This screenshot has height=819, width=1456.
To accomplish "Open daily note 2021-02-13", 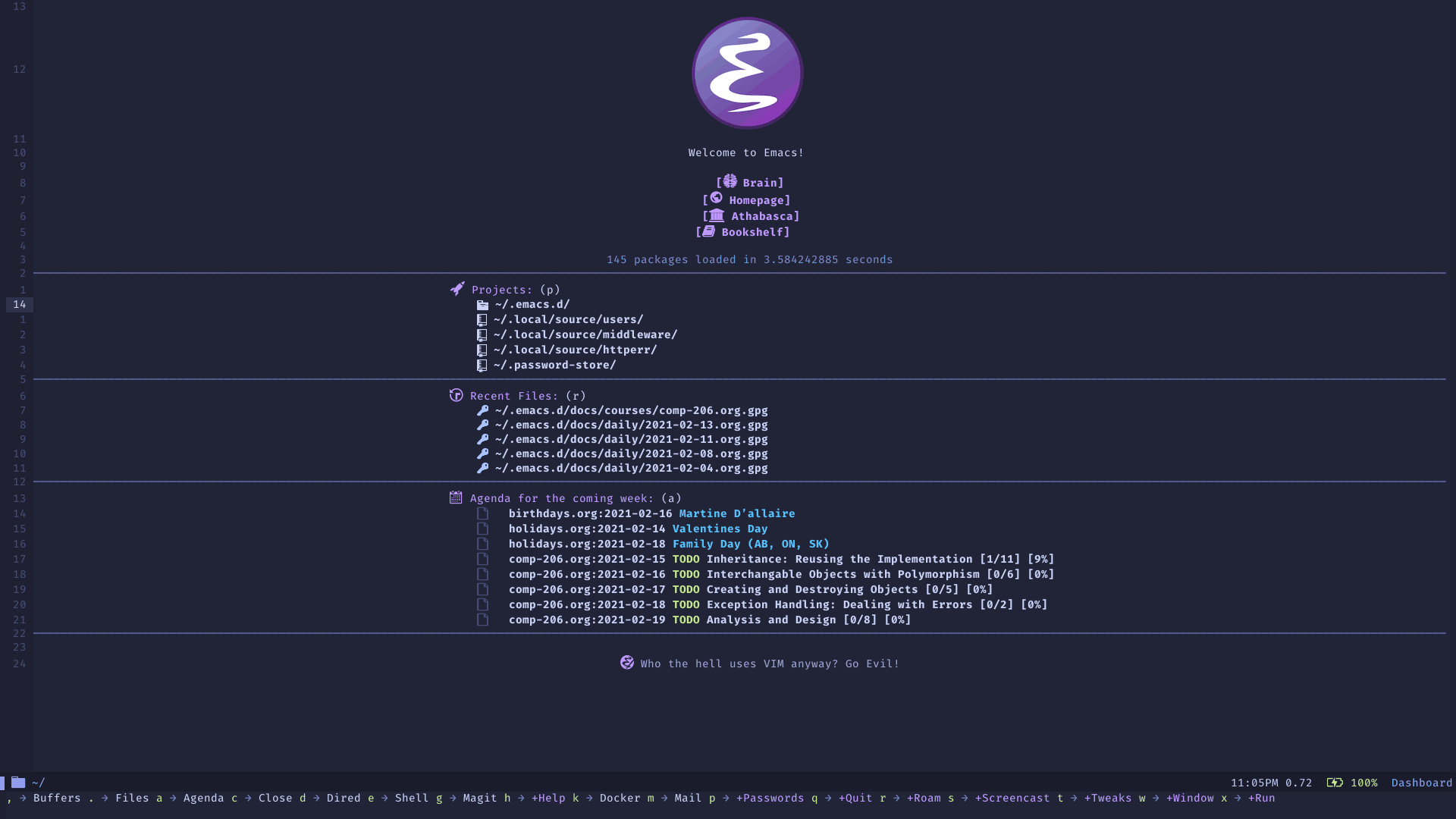I will [631, 425].
